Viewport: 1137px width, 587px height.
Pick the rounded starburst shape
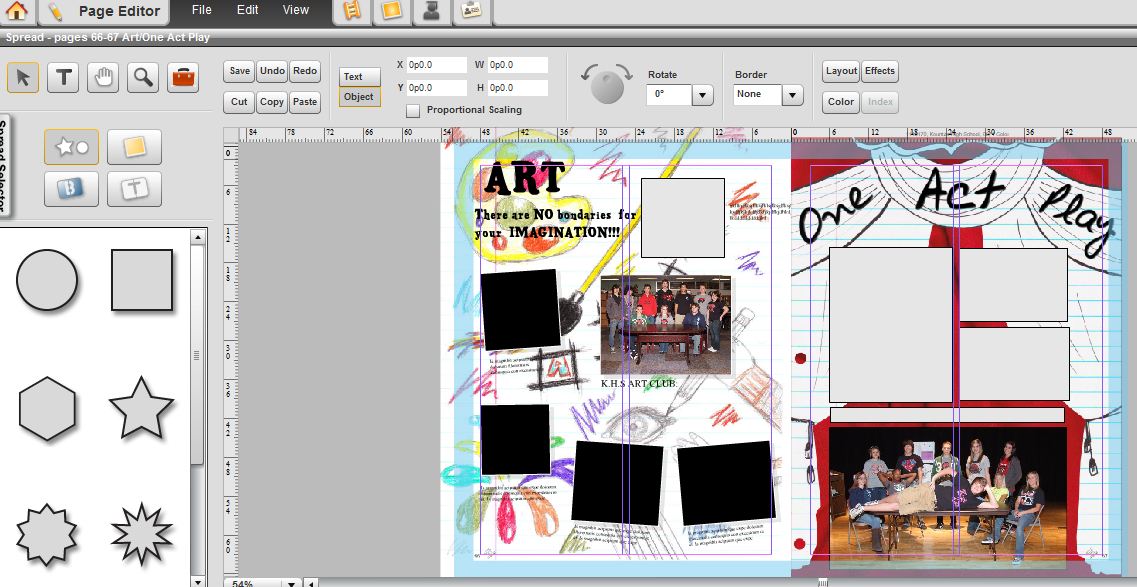pyautogui.click(x=46, y=536)
